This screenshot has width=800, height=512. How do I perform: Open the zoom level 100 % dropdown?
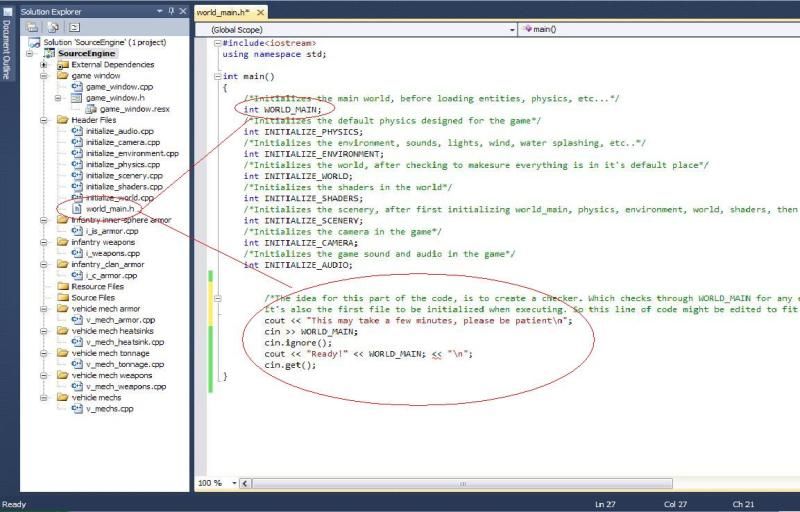pos(235,483)
